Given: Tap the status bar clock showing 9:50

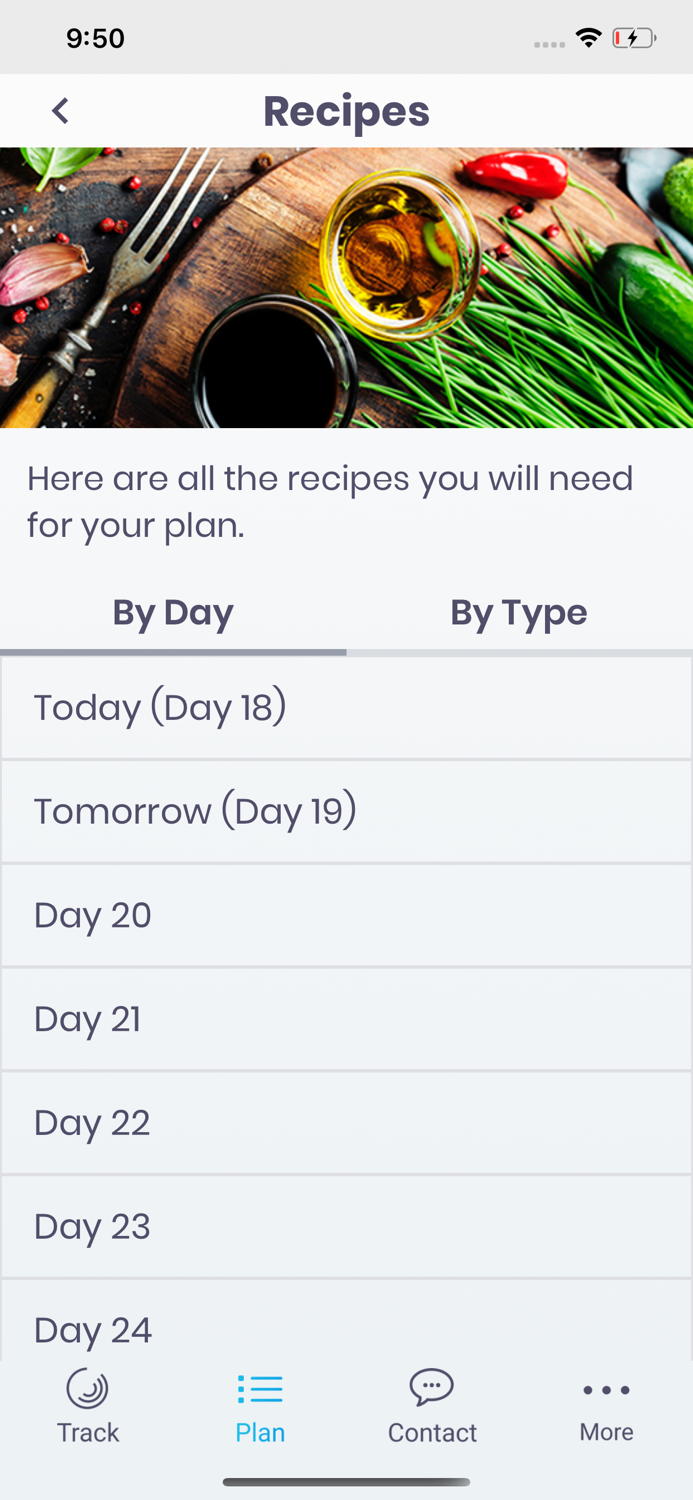Looking at the screenshot, I should 96,37.
